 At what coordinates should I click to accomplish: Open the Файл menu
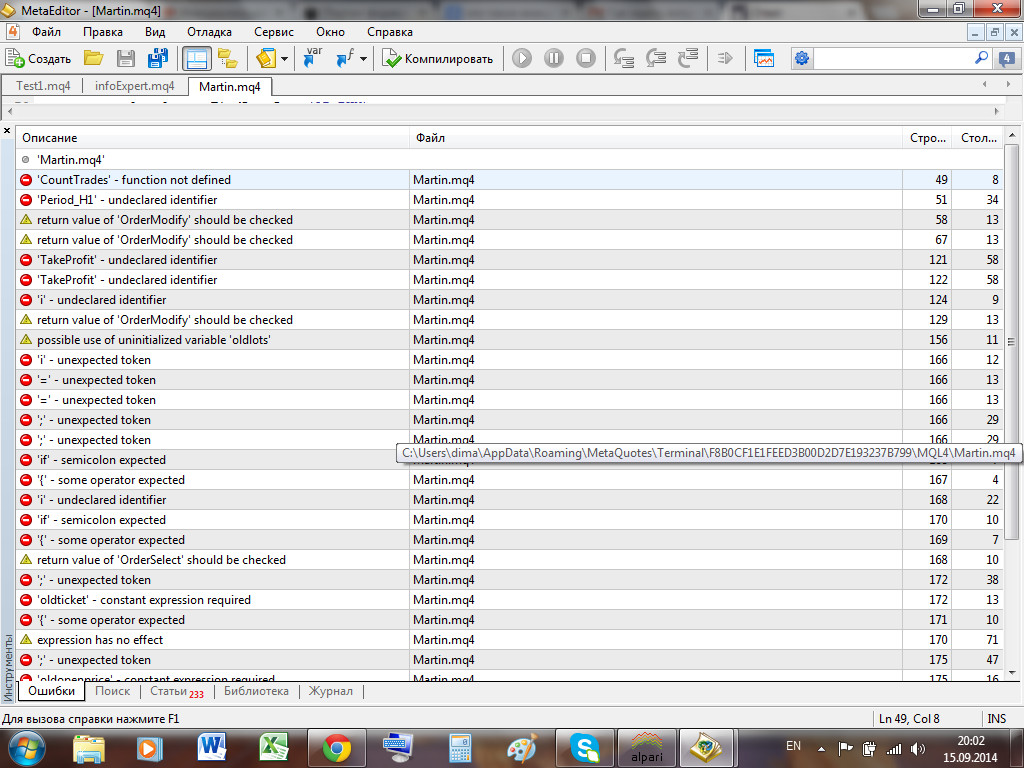pos(46,32)
